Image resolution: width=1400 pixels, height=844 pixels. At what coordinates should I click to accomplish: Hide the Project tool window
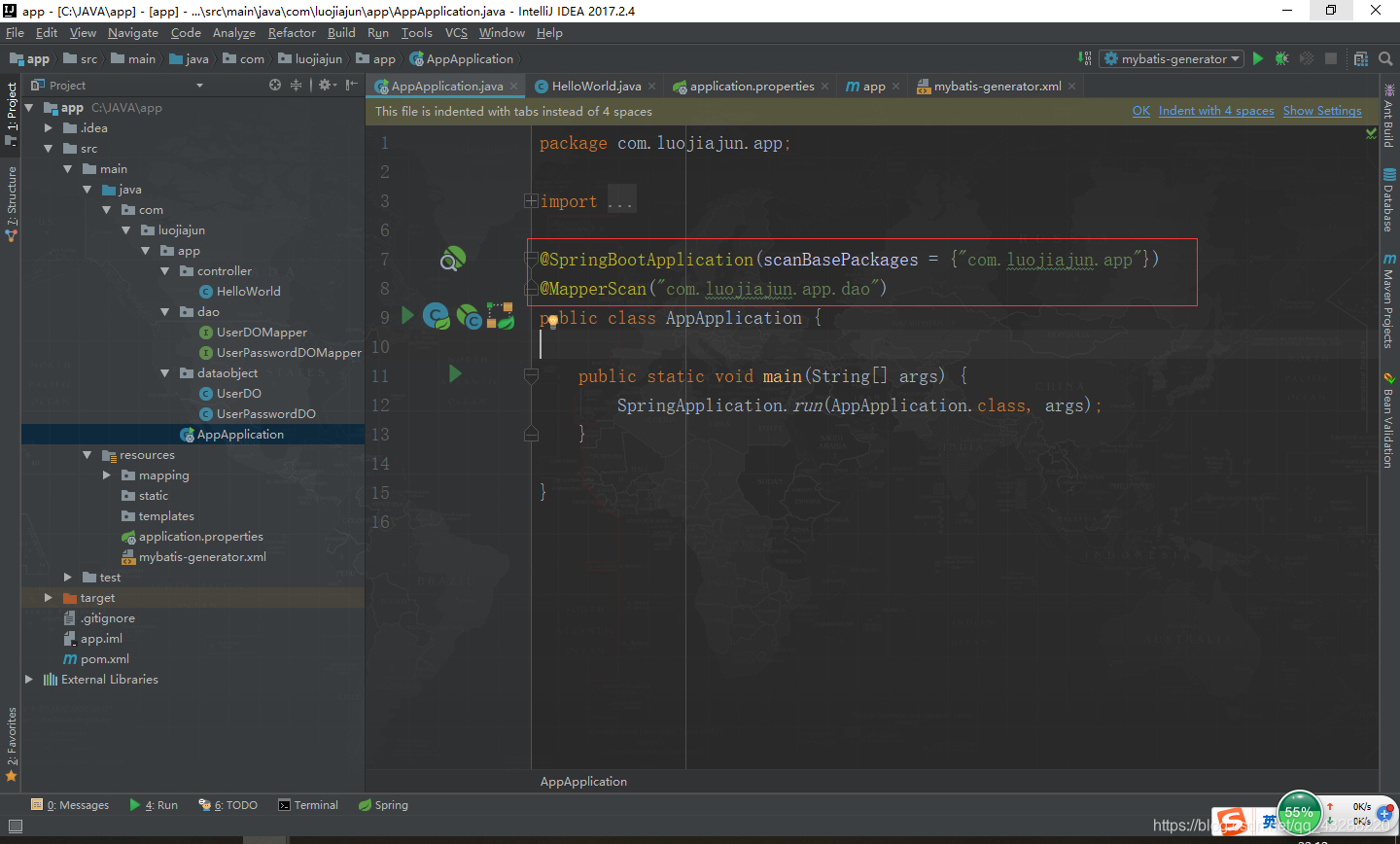click(351, 85)
